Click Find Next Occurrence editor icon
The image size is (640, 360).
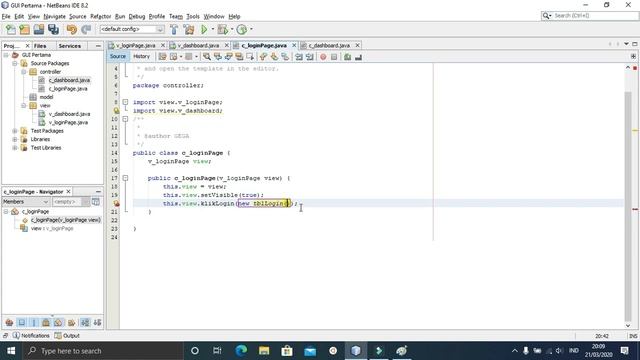click(x=229, y=57)
